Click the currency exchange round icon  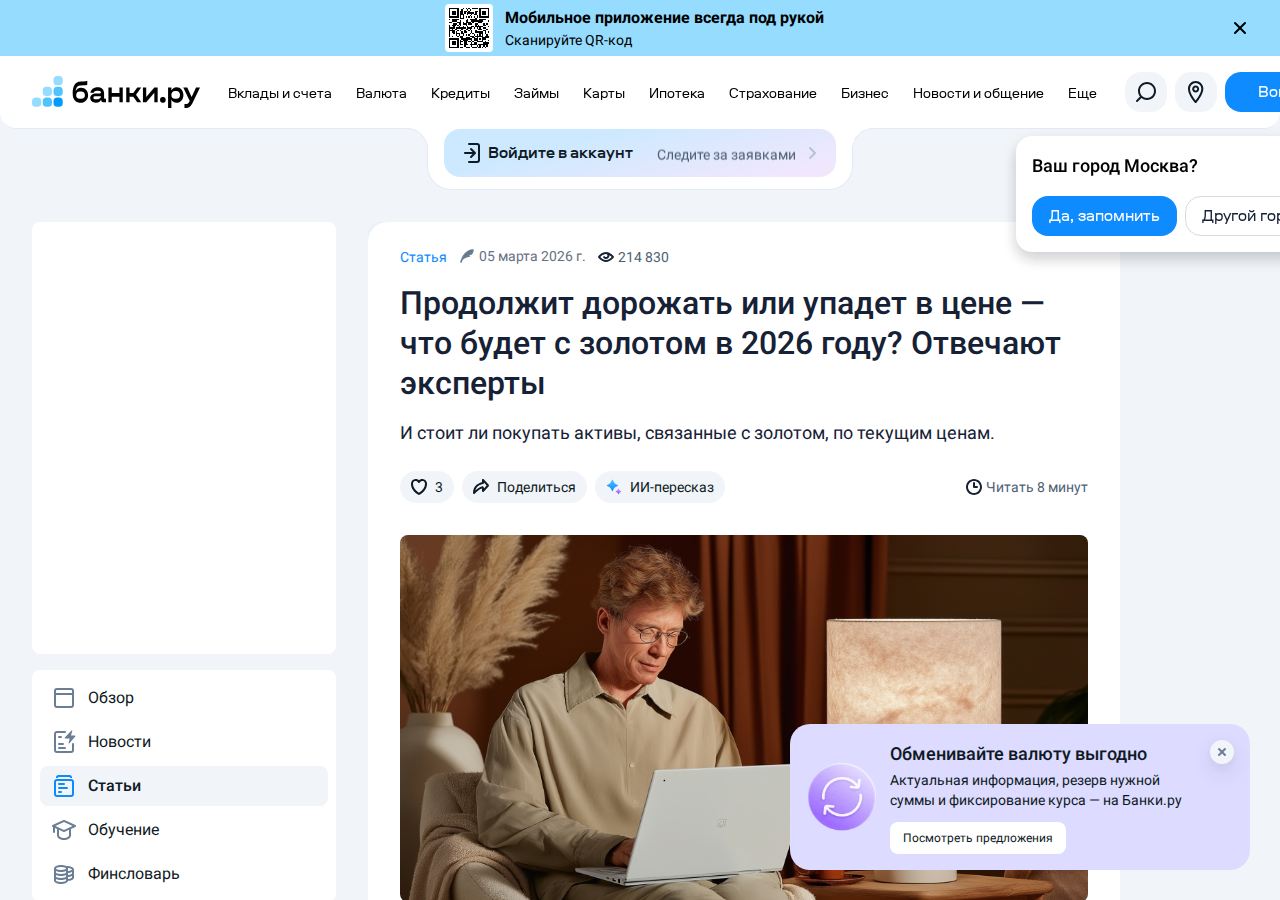click(x=842, y=797)
